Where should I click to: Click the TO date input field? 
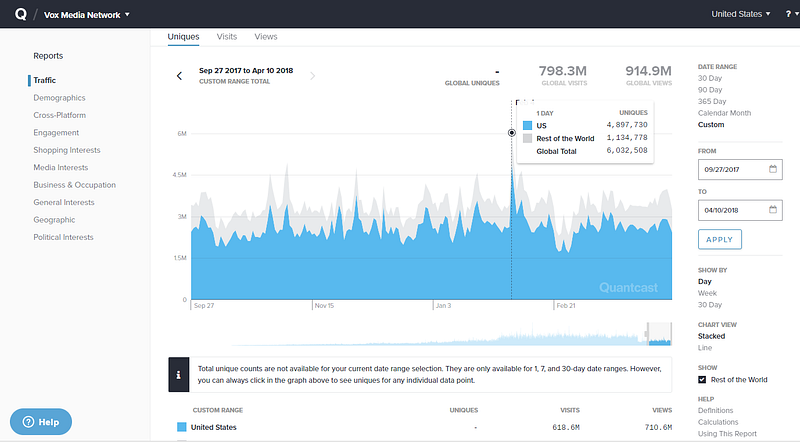click(740, 210)
